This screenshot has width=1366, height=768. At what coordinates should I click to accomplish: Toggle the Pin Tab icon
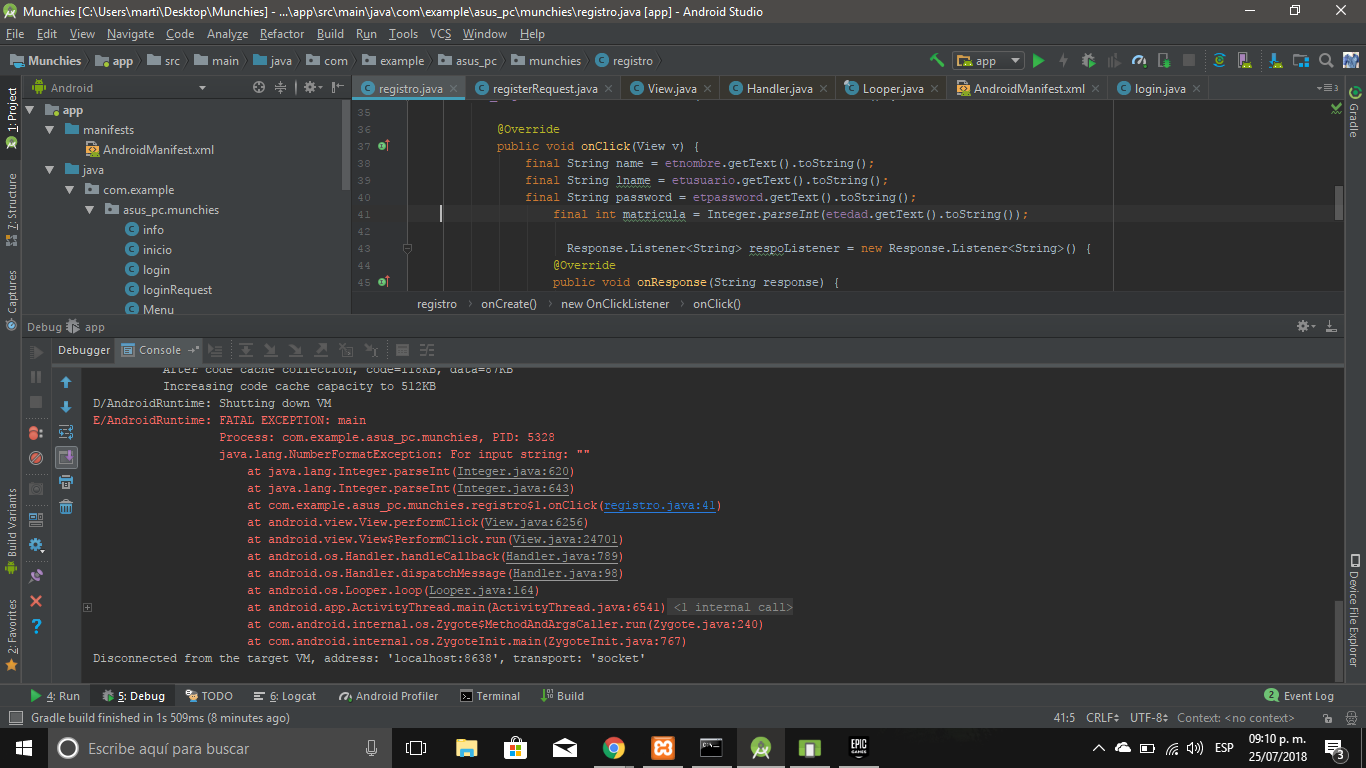click(x=36, y=575)
